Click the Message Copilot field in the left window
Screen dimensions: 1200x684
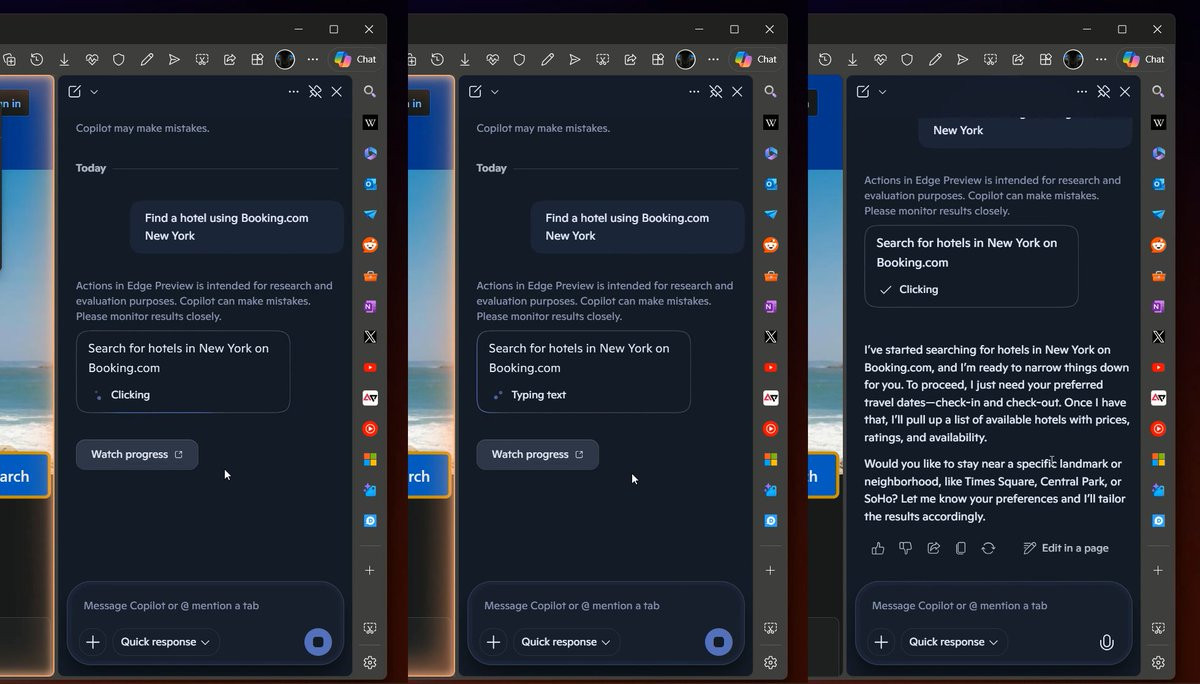pyautogui.click(x=205, y=606)
